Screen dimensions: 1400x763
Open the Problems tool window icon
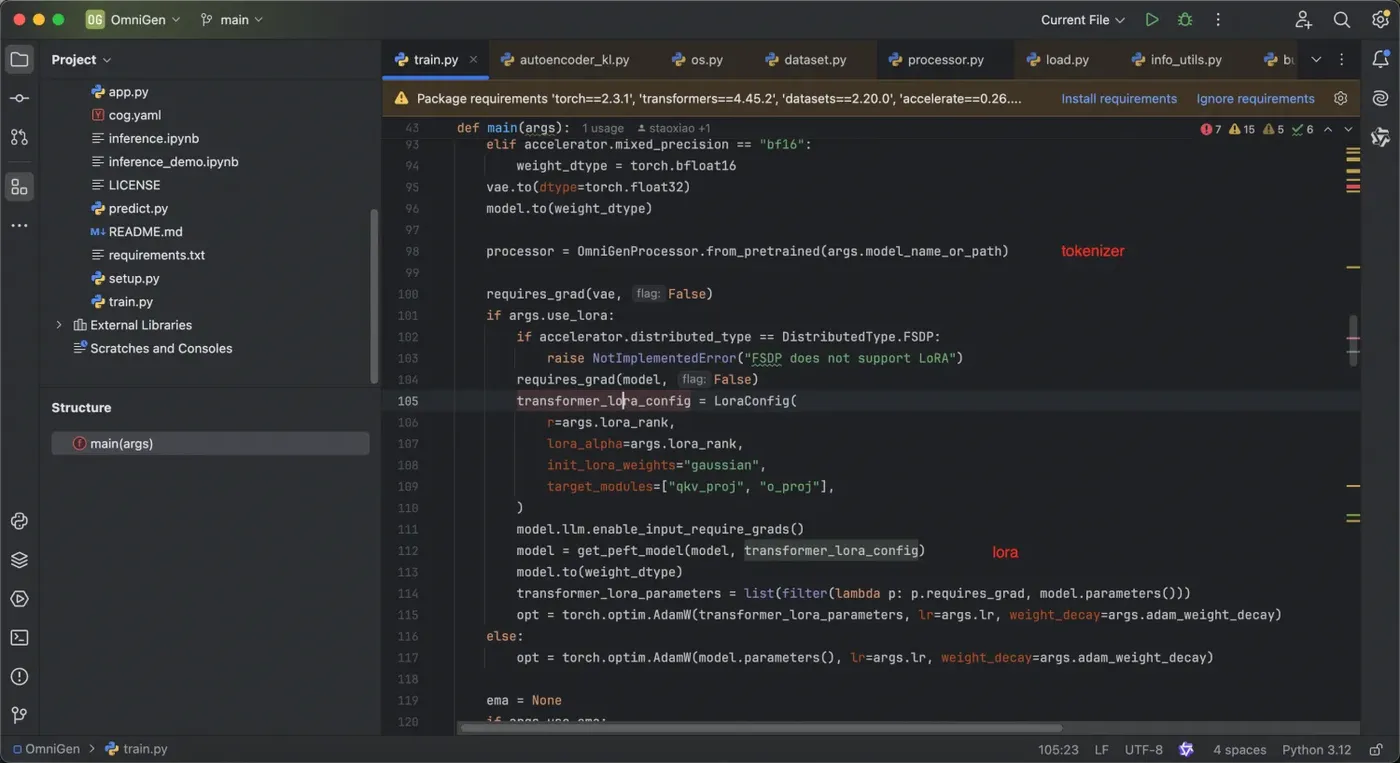click(19, 676)
